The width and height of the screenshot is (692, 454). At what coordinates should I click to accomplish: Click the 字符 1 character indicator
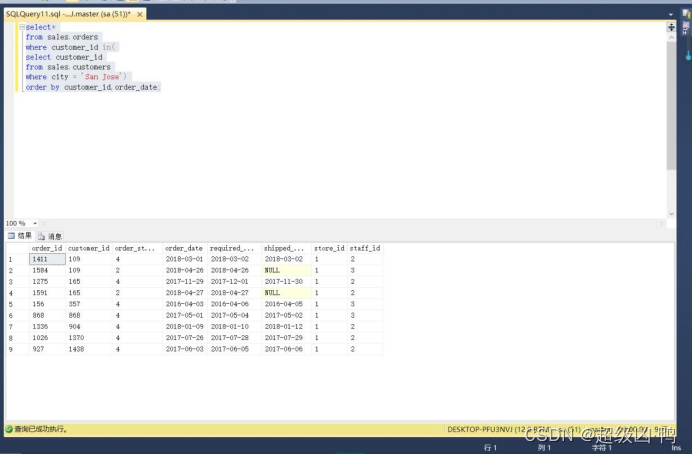pyautogui.click(x=602, y=448)
